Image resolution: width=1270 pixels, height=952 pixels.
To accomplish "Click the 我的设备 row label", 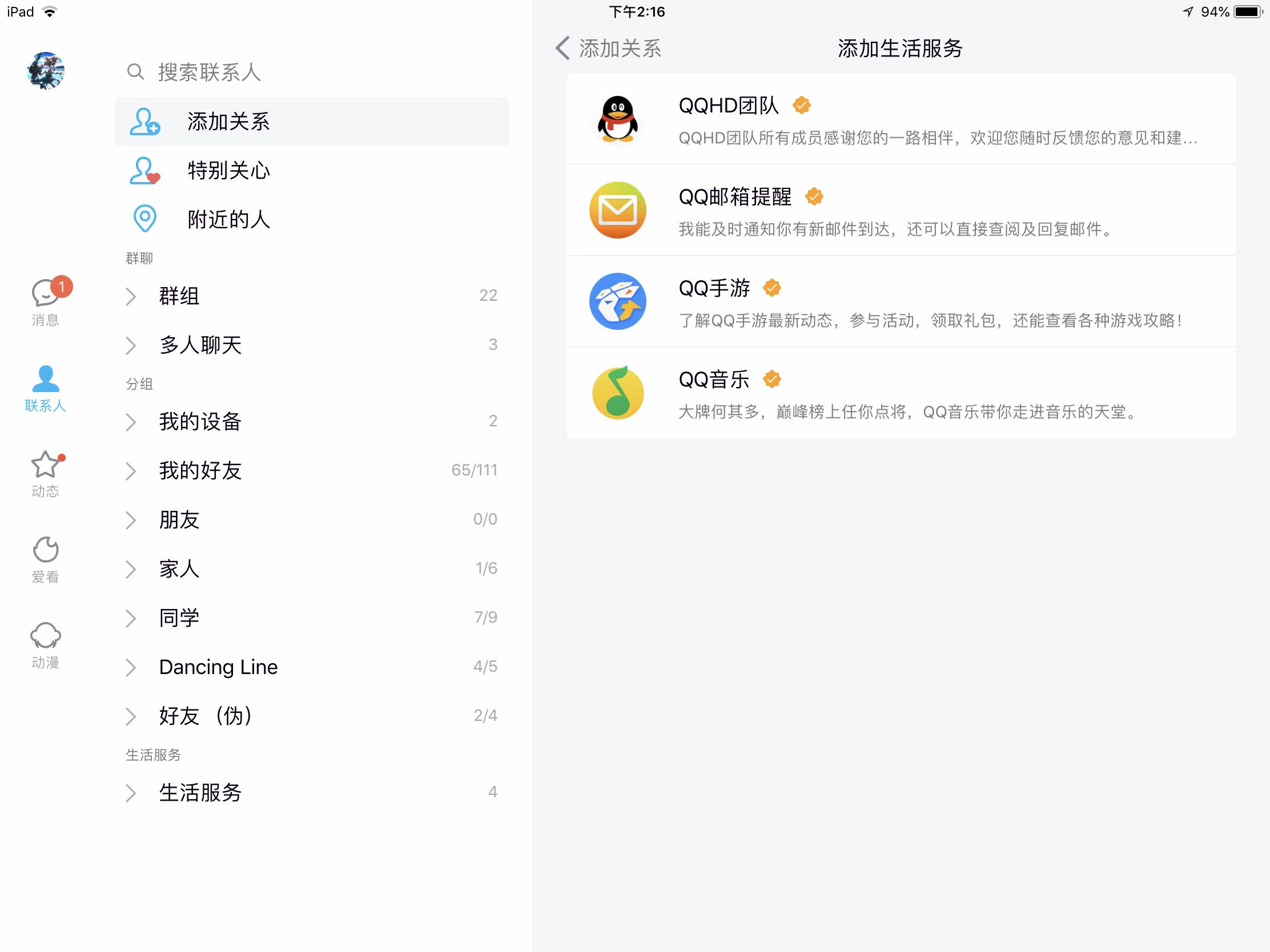I will 200,422.
